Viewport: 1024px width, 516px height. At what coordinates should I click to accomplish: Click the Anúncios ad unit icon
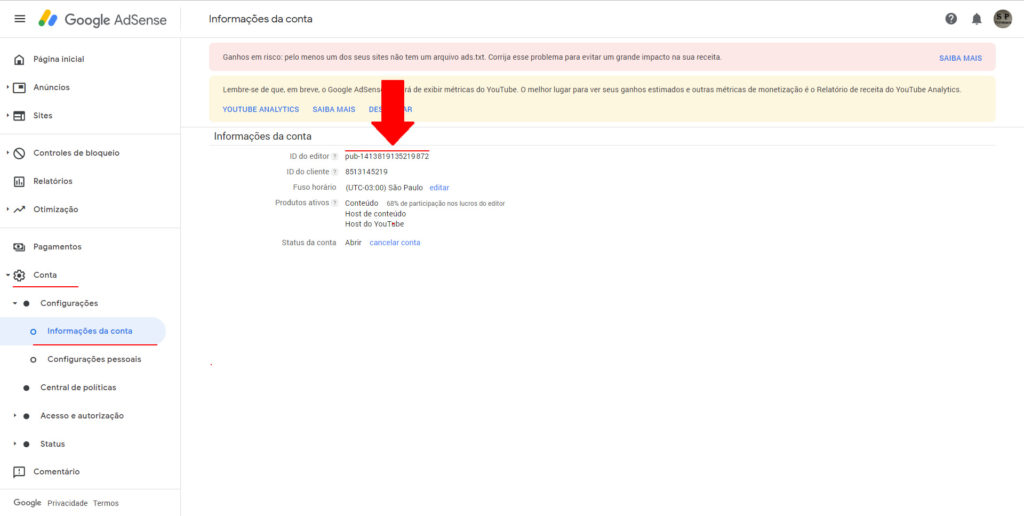(x=20, y=88)
